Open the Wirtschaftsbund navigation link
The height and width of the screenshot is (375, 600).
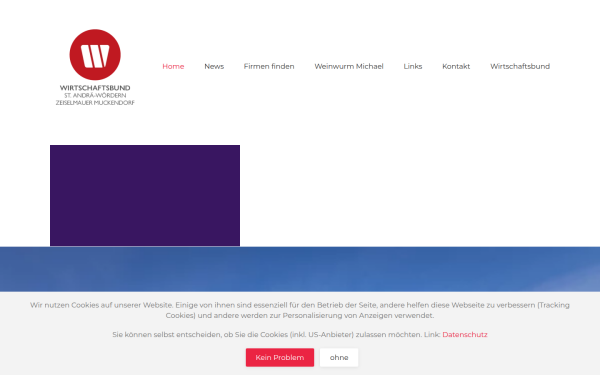point(520,66)
